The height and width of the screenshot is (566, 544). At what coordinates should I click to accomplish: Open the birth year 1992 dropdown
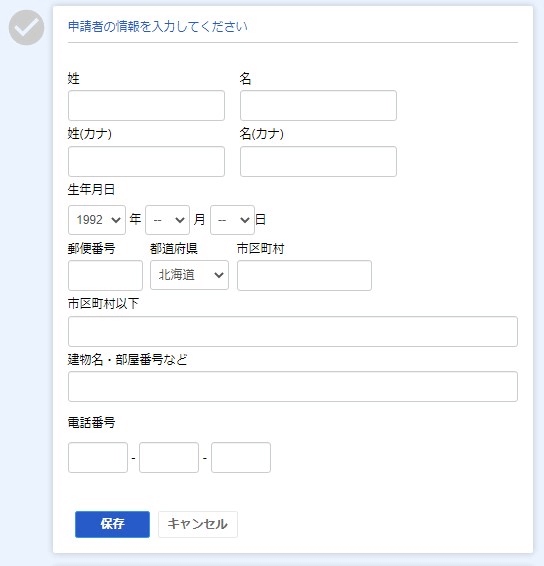point(97,220)
